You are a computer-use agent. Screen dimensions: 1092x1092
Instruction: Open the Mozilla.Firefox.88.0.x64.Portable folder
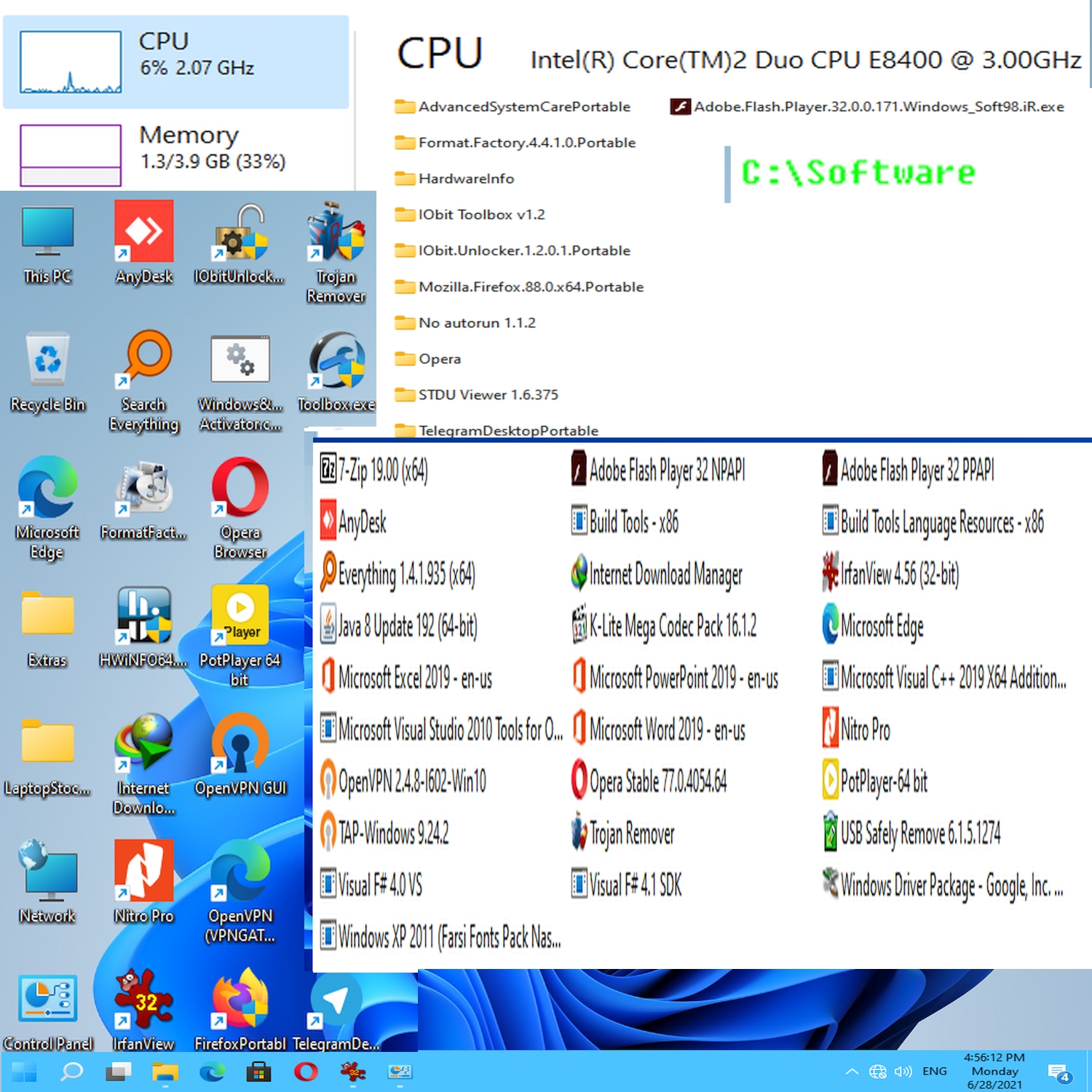click(520, 287)
